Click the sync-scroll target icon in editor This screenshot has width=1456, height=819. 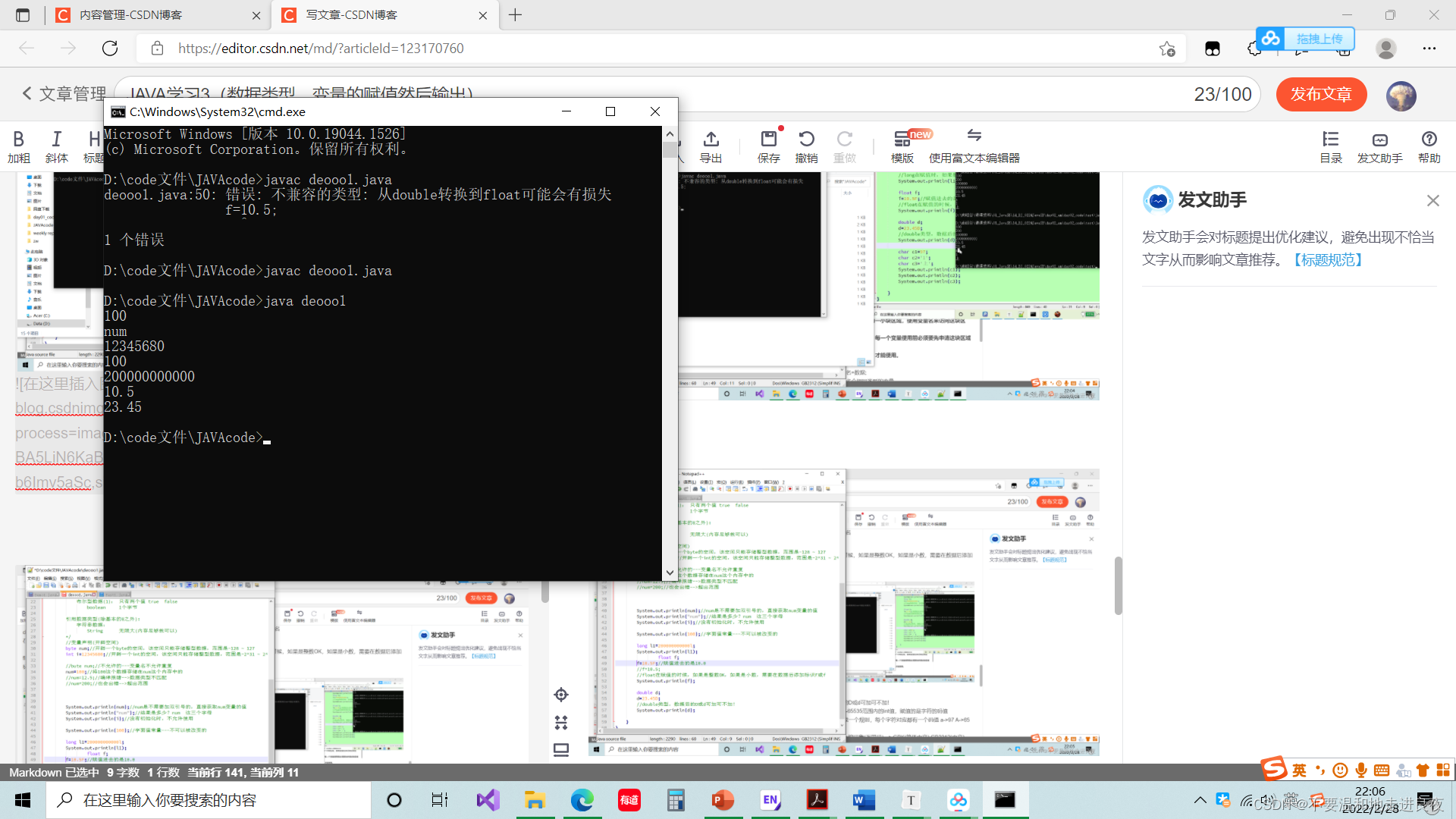pos(561,695)
